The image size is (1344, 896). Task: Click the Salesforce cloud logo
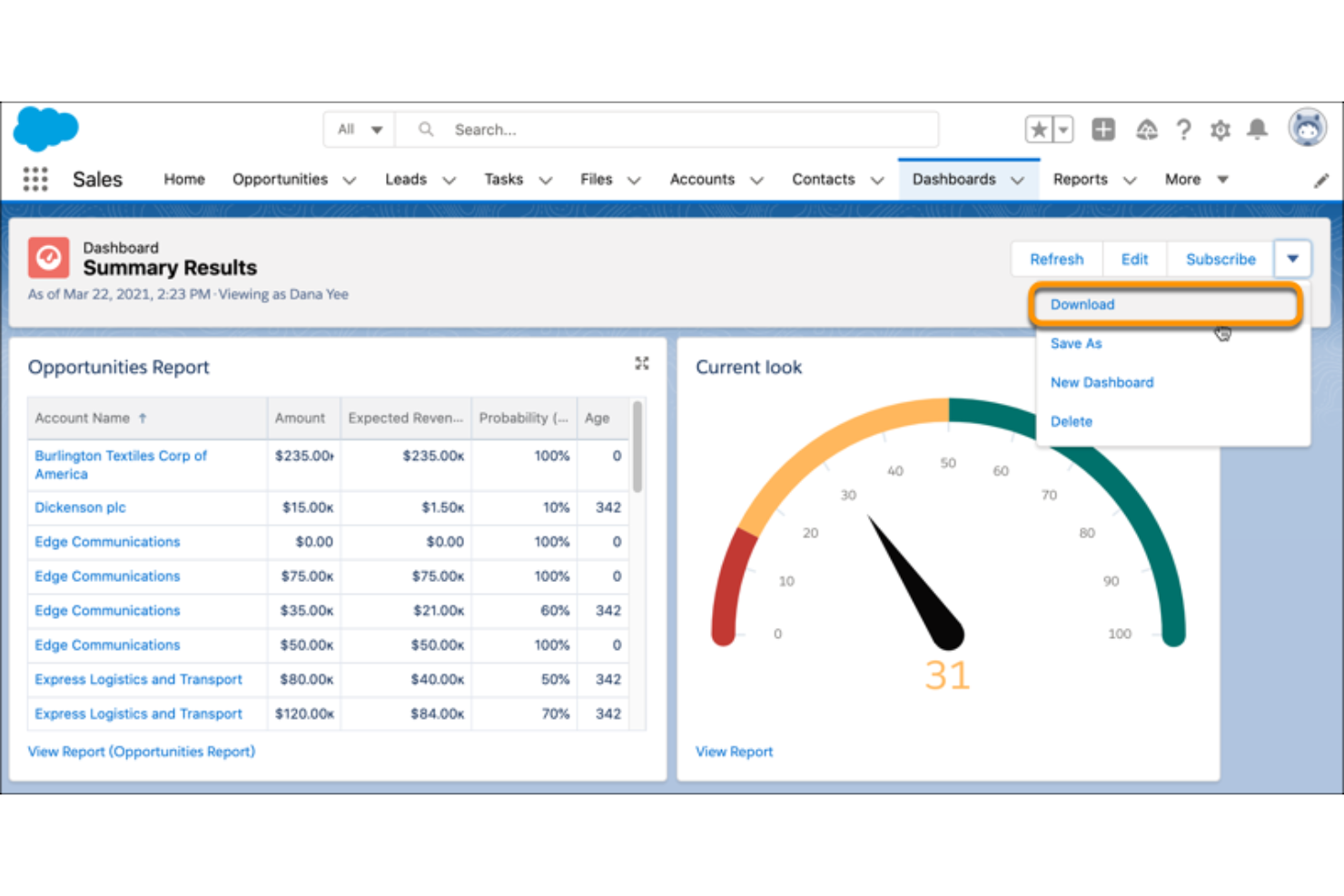click(x=45, y=128)
